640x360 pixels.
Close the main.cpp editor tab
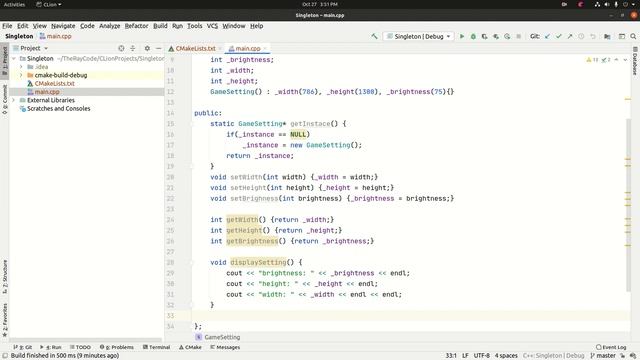(x=265, y=49)
